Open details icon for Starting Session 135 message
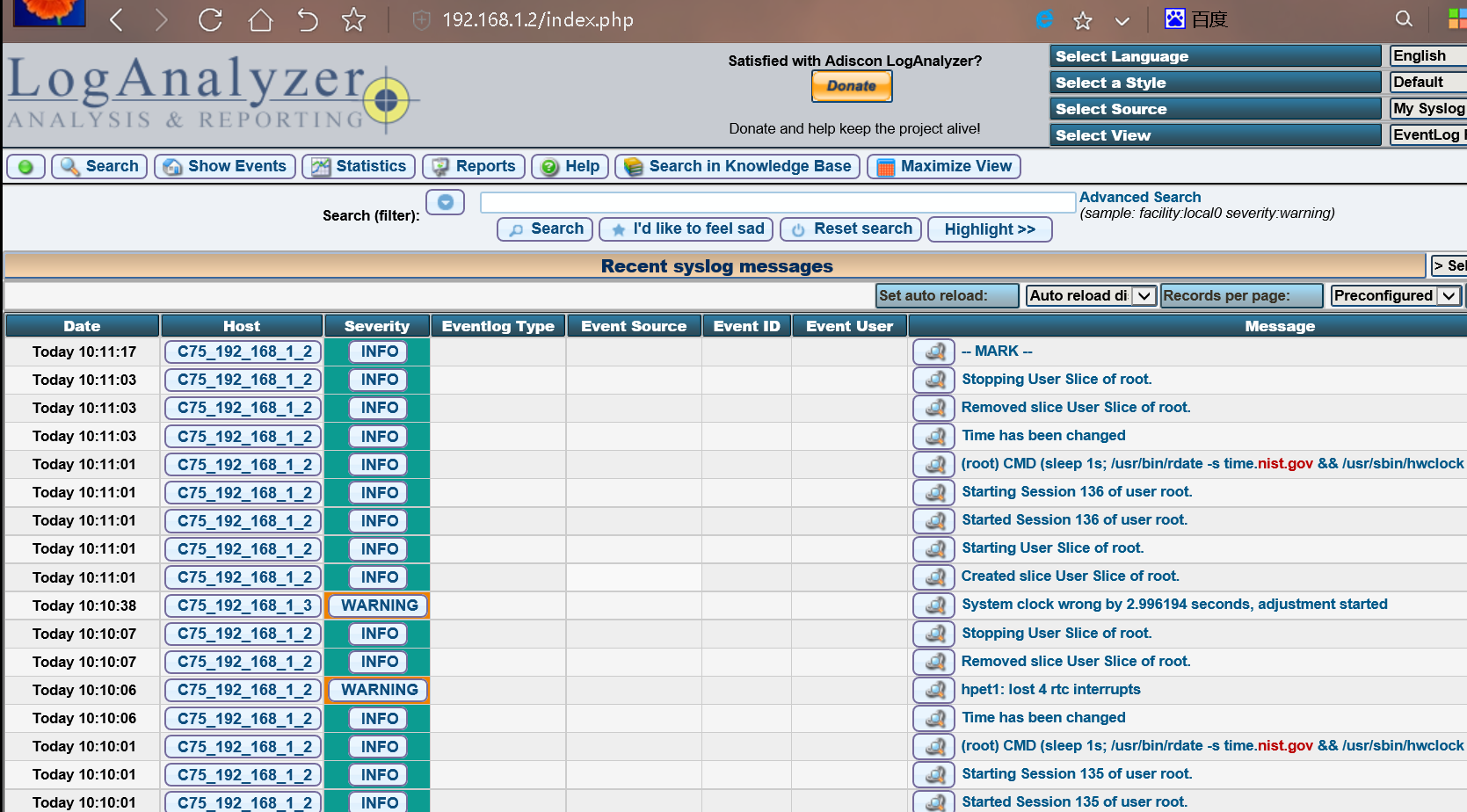Screen dimensions: 1467x812 tap(933, 774)
